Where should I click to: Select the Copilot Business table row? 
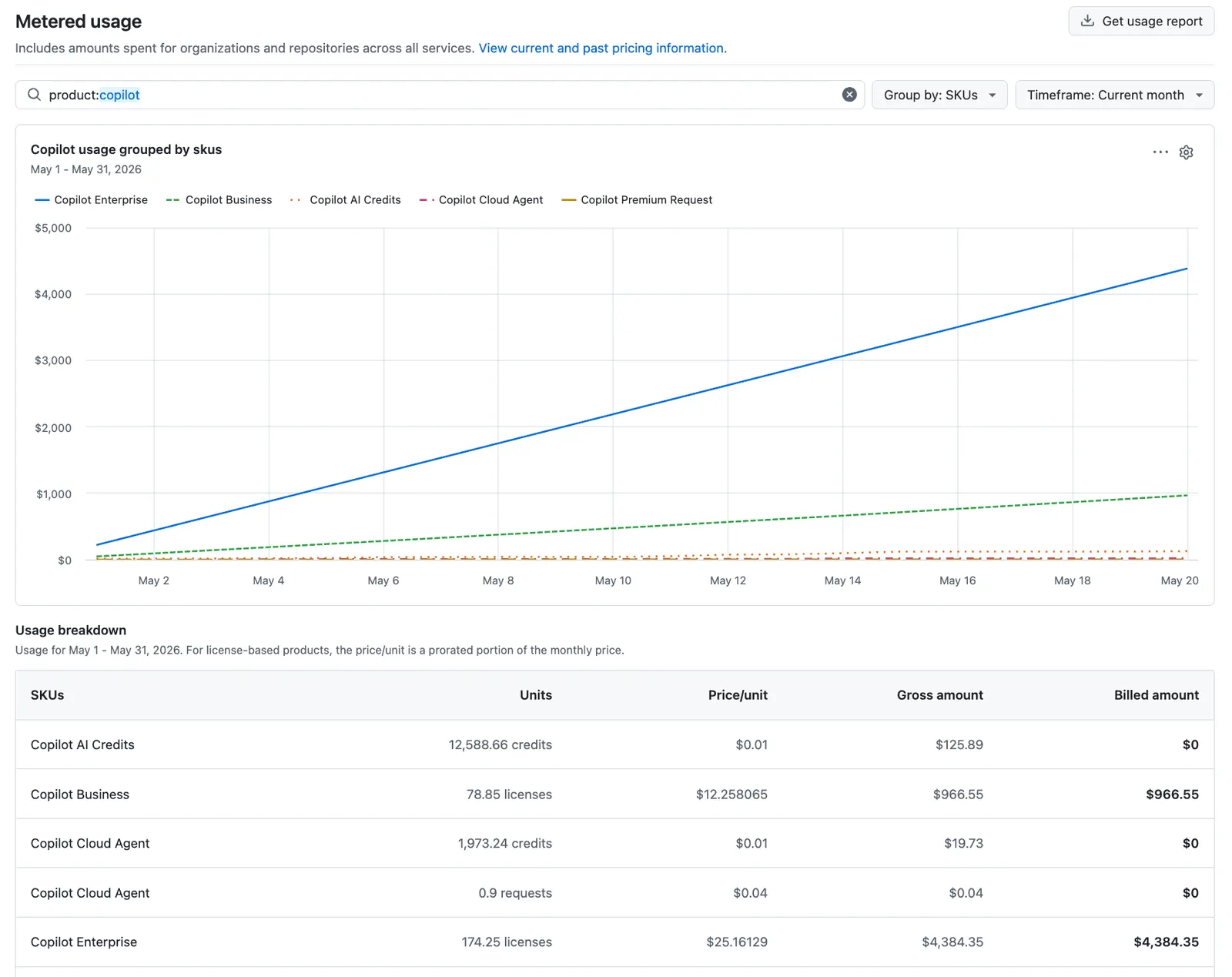[x=614, y=794]
